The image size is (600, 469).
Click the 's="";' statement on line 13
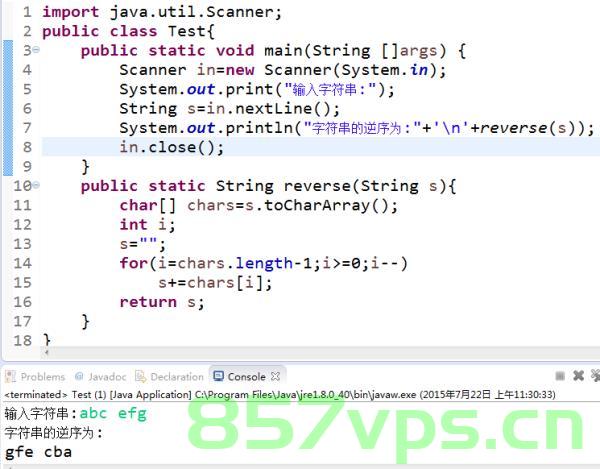pyautogui.click(x=142, y=244)
